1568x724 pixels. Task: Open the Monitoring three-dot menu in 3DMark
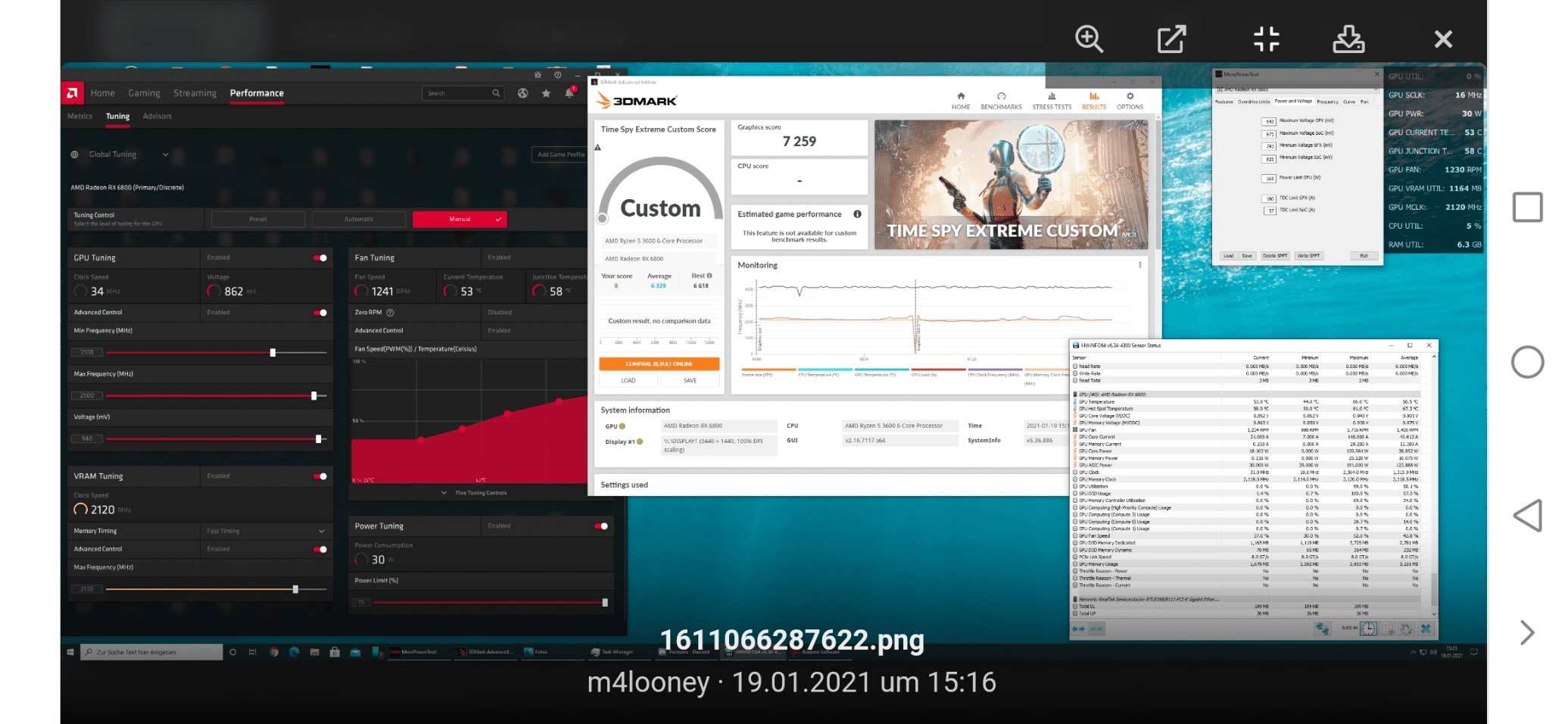tap(1139, 265)
